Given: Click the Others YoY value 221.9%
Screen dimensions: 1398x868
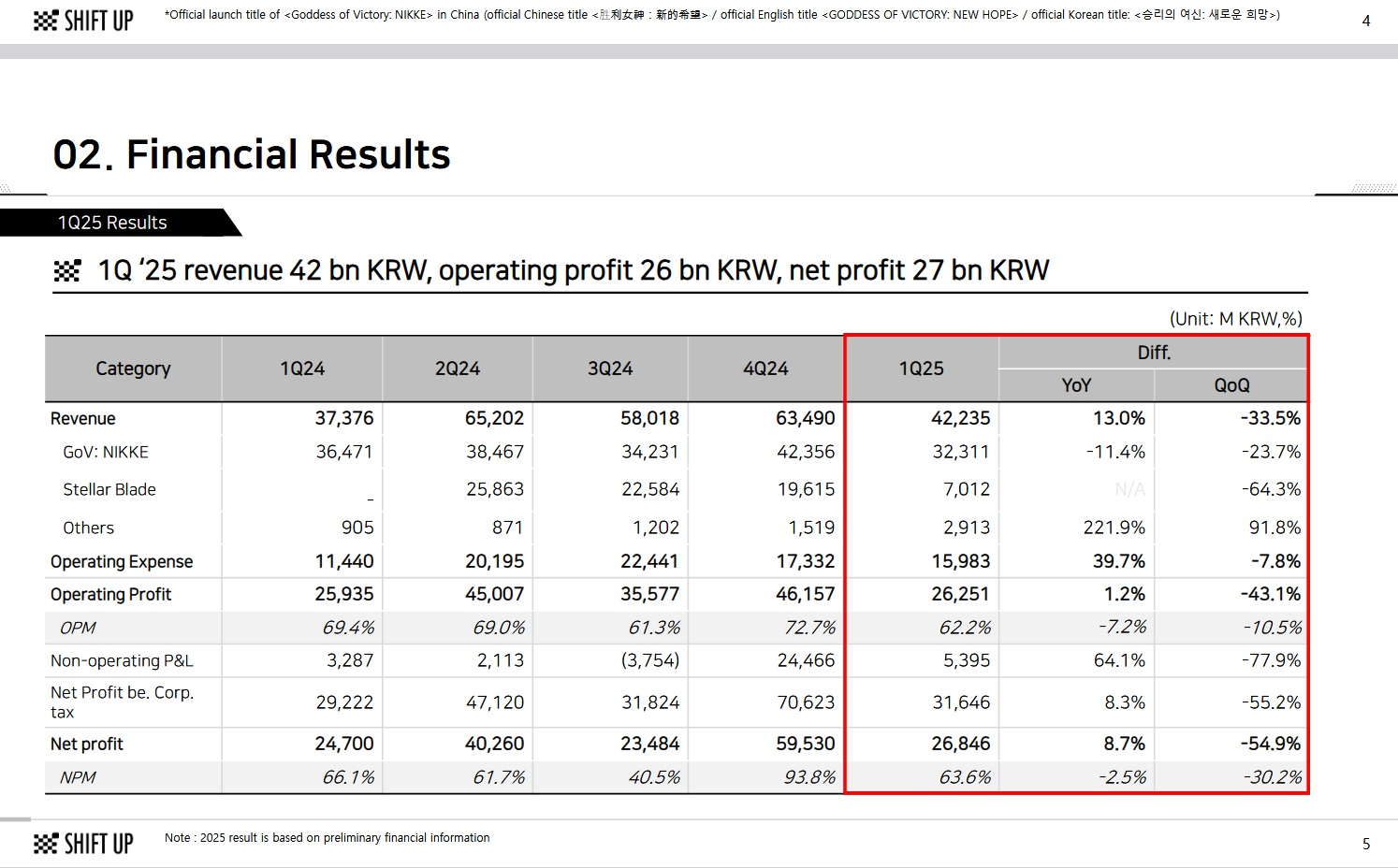Looking at the screenshot, I should 1114,528.
